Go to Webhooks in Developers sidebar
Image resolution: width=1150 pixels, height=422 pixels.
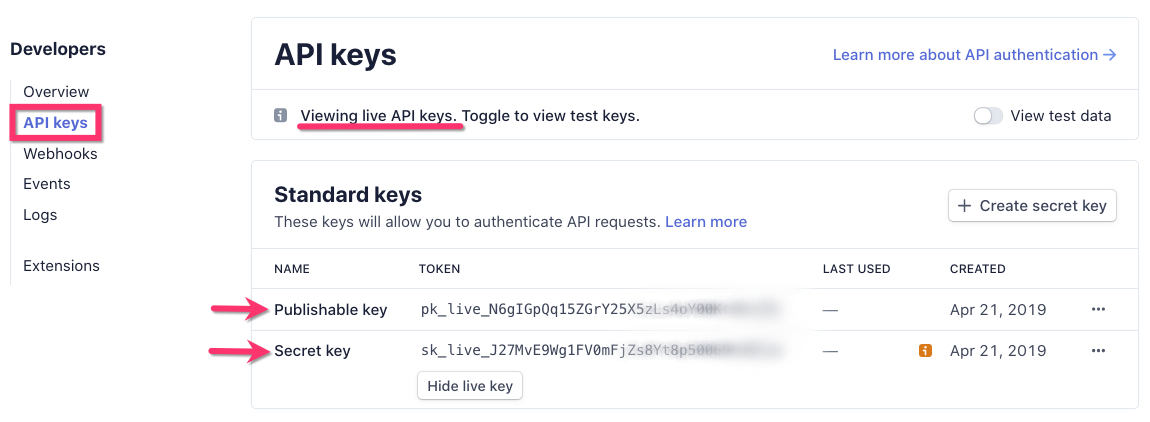pos(60,154)
